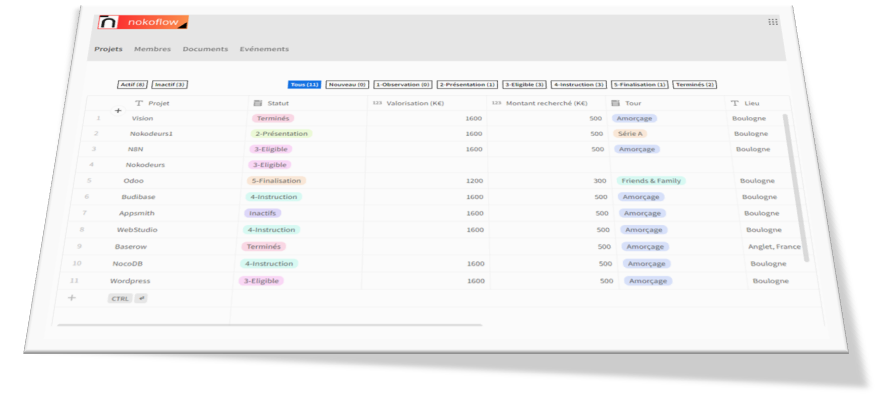Switch to the Membres tab

(152, 49)
